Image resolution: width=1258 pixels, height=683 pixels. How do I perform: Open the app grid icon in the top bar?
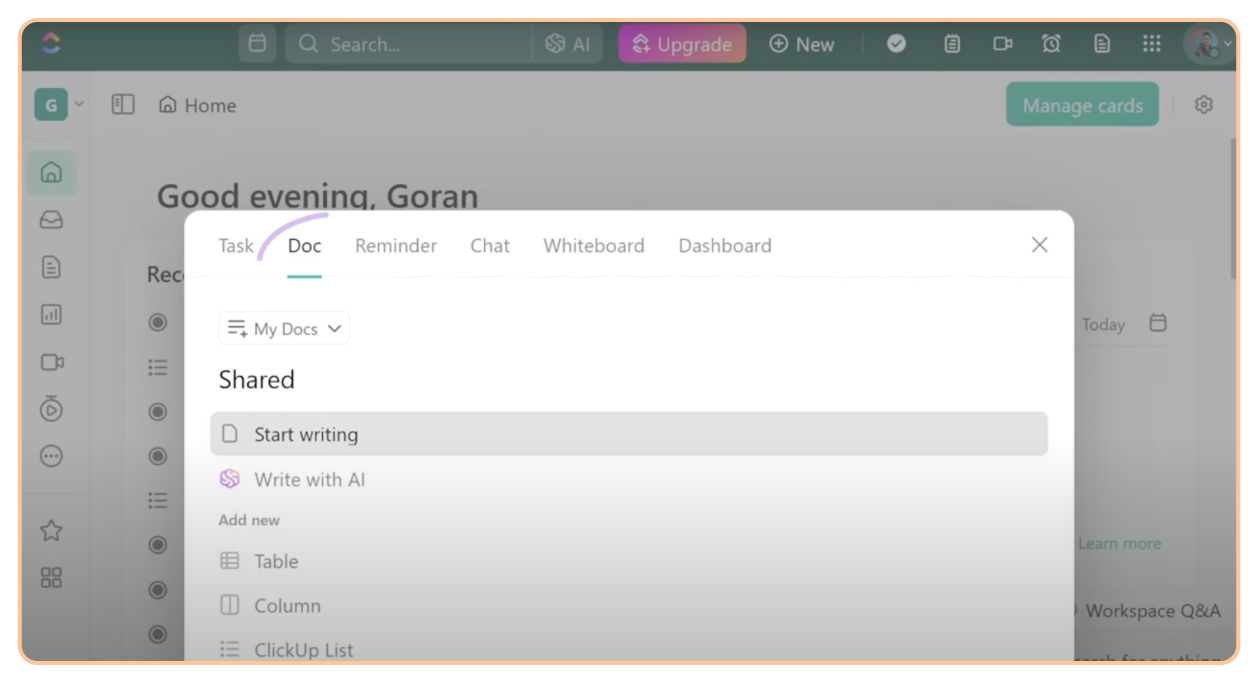click(1151, 43)
